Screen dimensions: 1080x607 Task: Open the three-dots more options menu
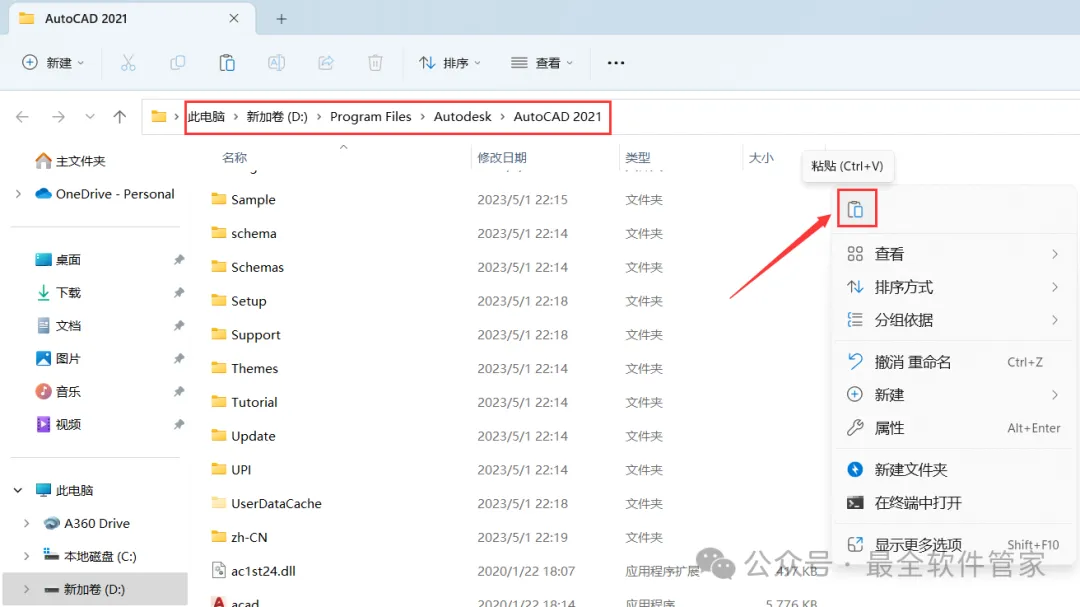[616, 63]
